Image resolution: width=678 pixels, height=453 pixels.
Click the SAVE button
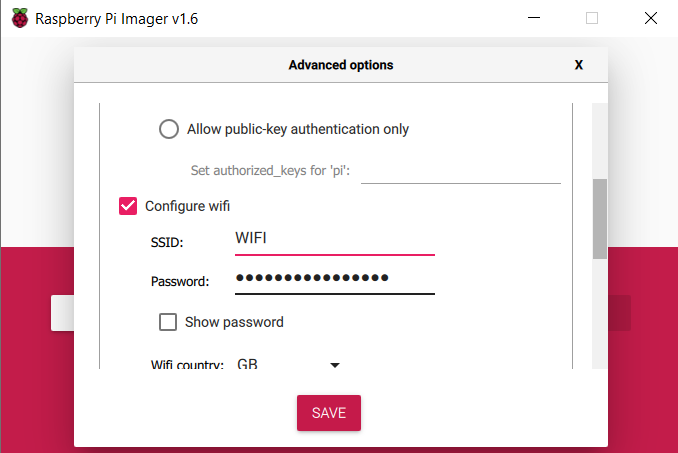click(x=329, y=413)
